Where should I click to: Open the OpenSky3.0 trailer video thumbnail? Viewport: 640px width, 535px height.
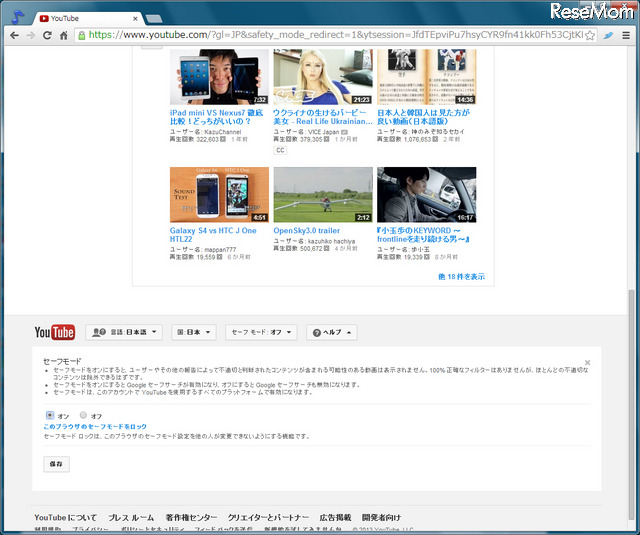(x=322, y=194)
